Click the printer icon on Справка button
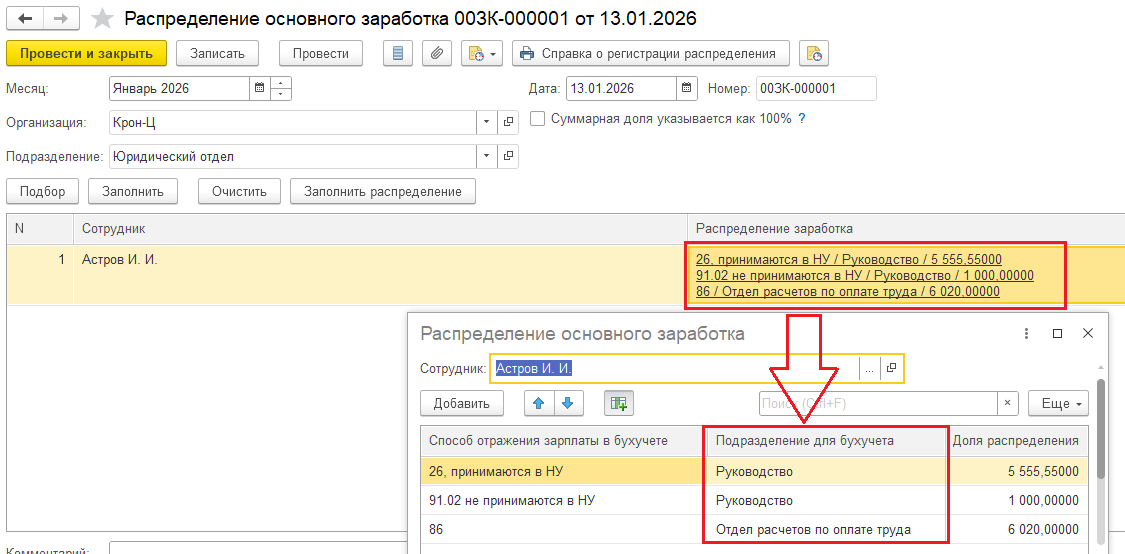1125x554 pixels. [527, 53]
